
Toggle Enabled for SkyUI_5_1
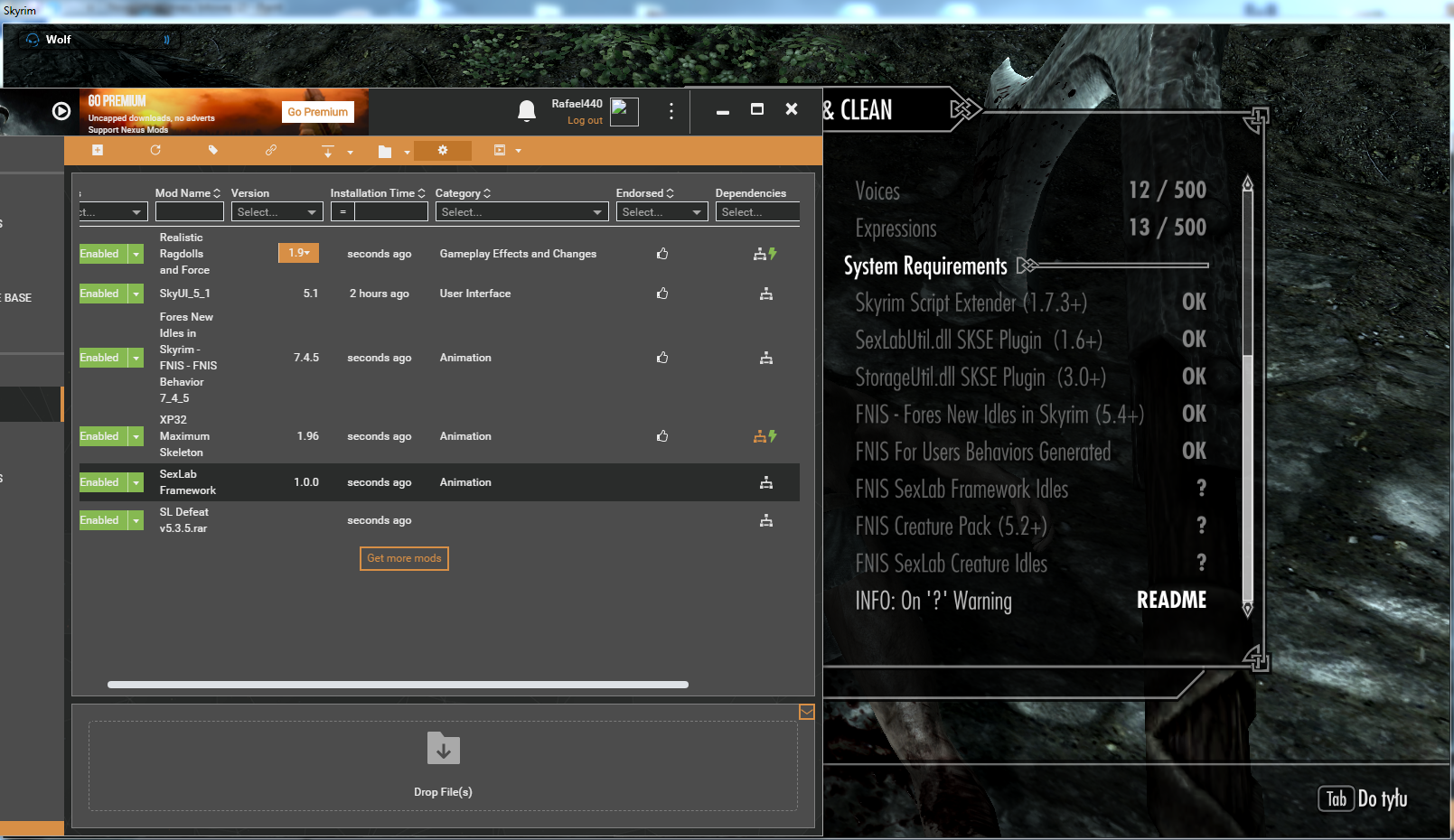coord(102,294)
